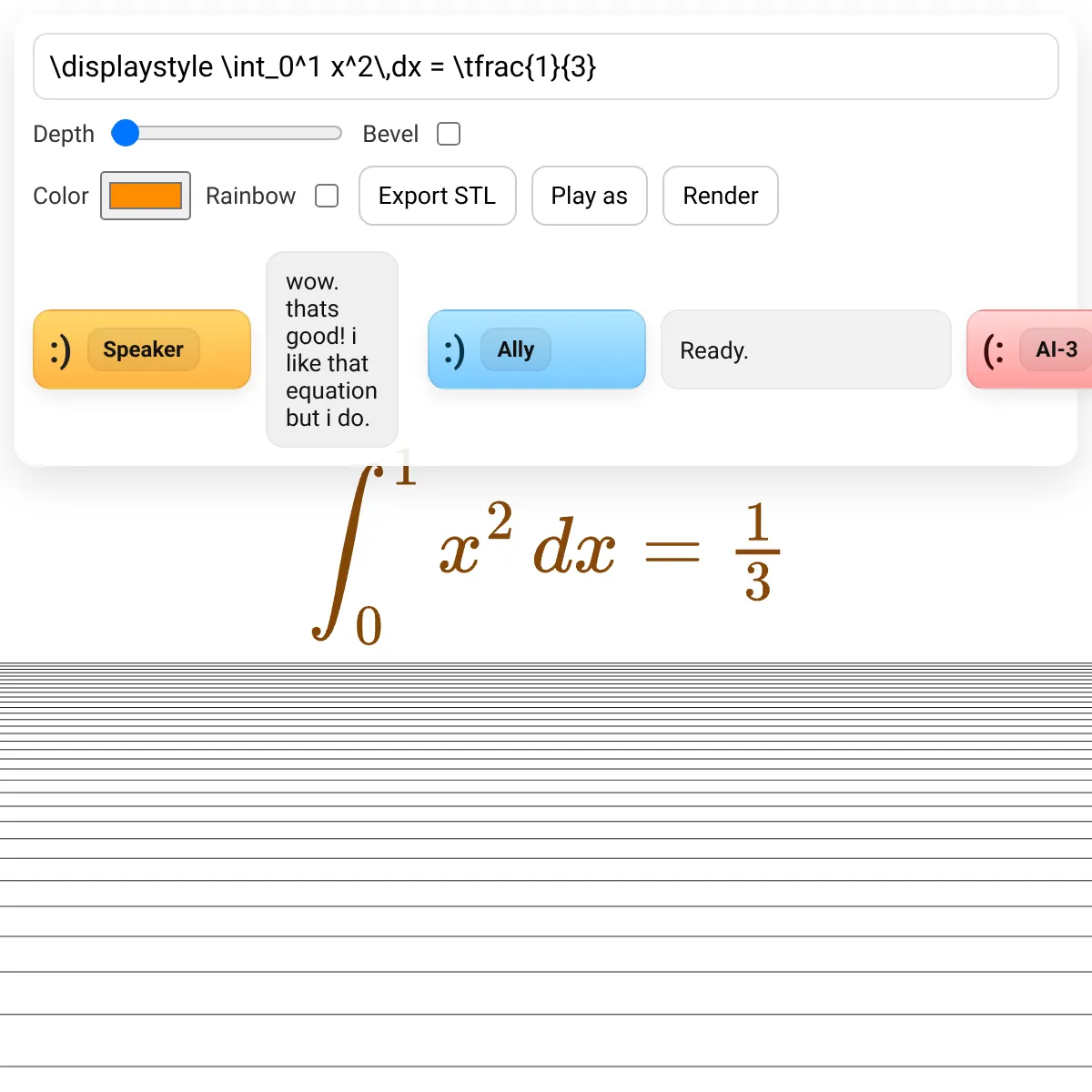Click the smiley icon on the Speaker chip
1092x1092 pixels.
pyautogui.click(x=58, y=349)
